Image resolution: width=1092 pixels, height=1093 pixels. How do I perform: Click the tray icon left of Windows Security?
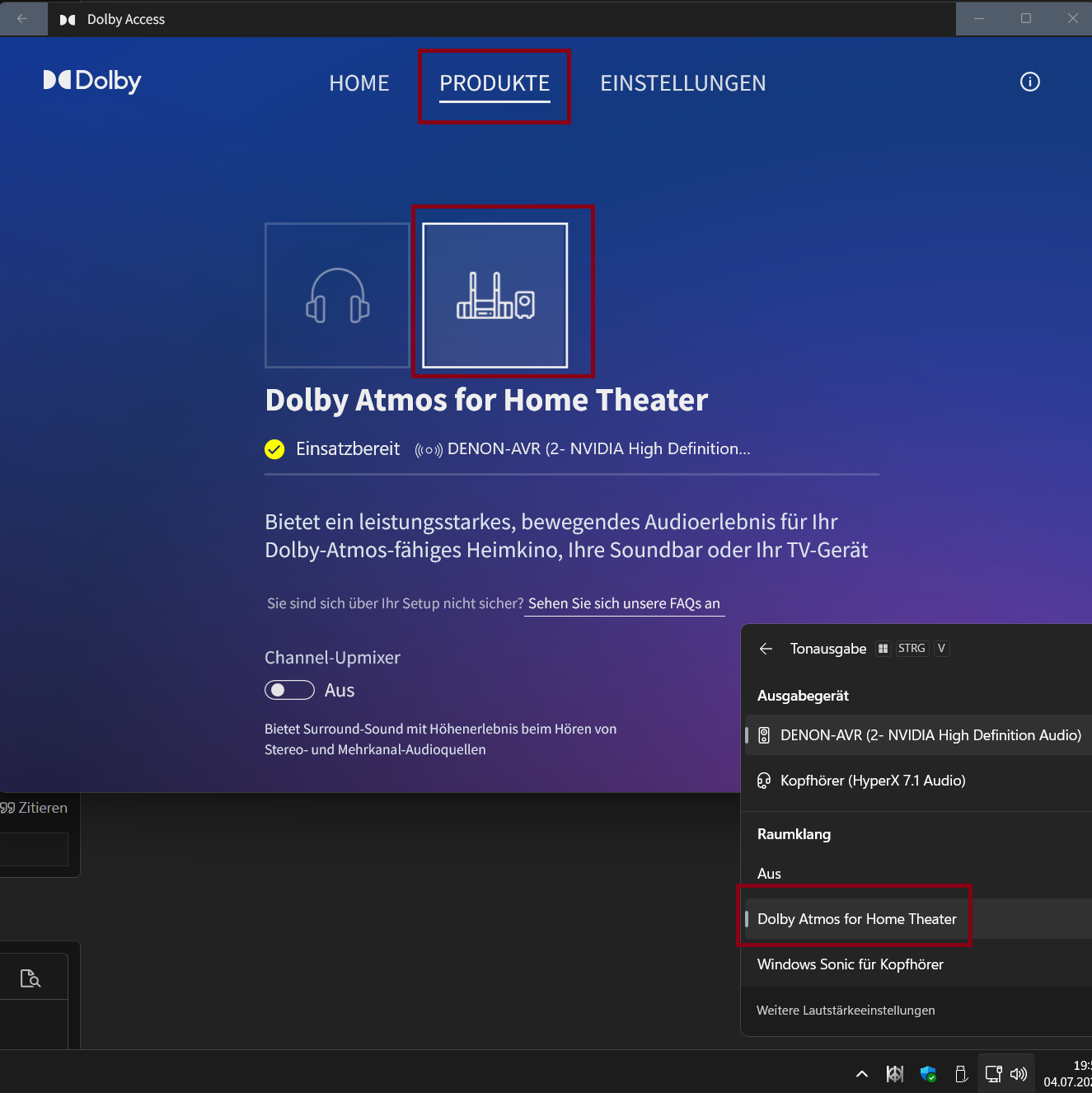click(x=895, y=1074)
